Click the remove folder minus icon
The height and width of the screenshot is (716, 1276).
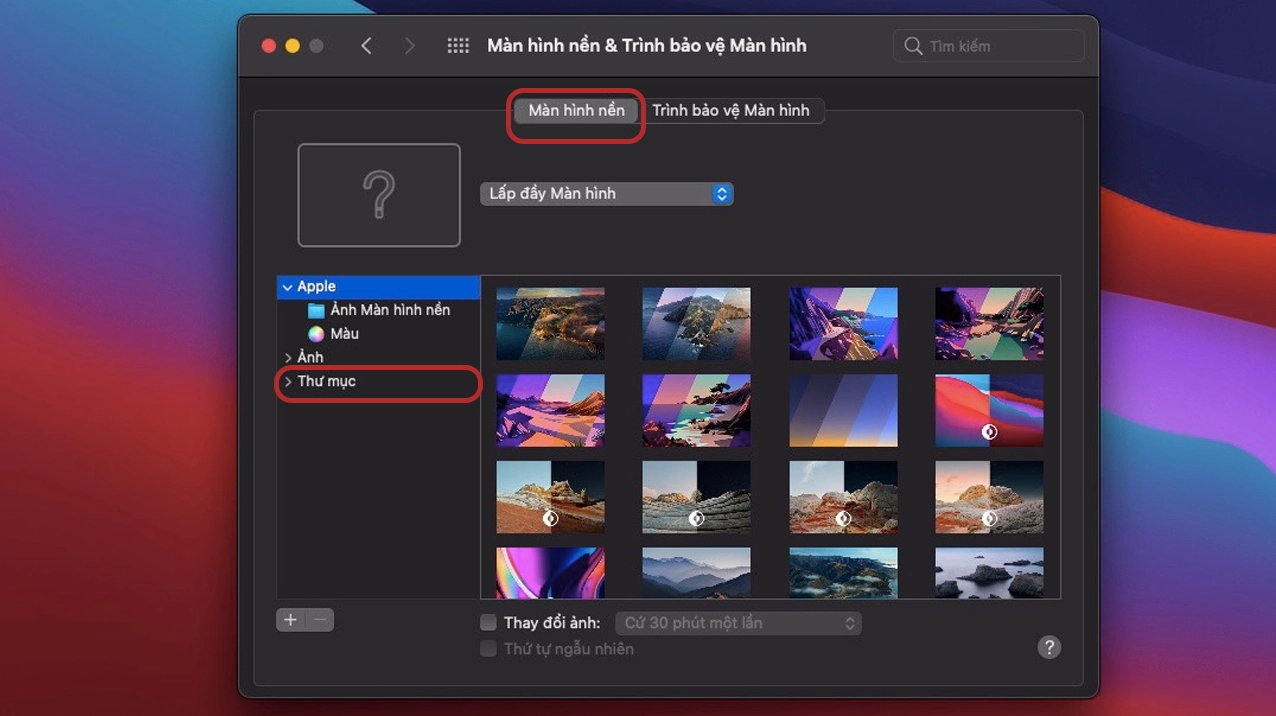[x=317, y=620]
